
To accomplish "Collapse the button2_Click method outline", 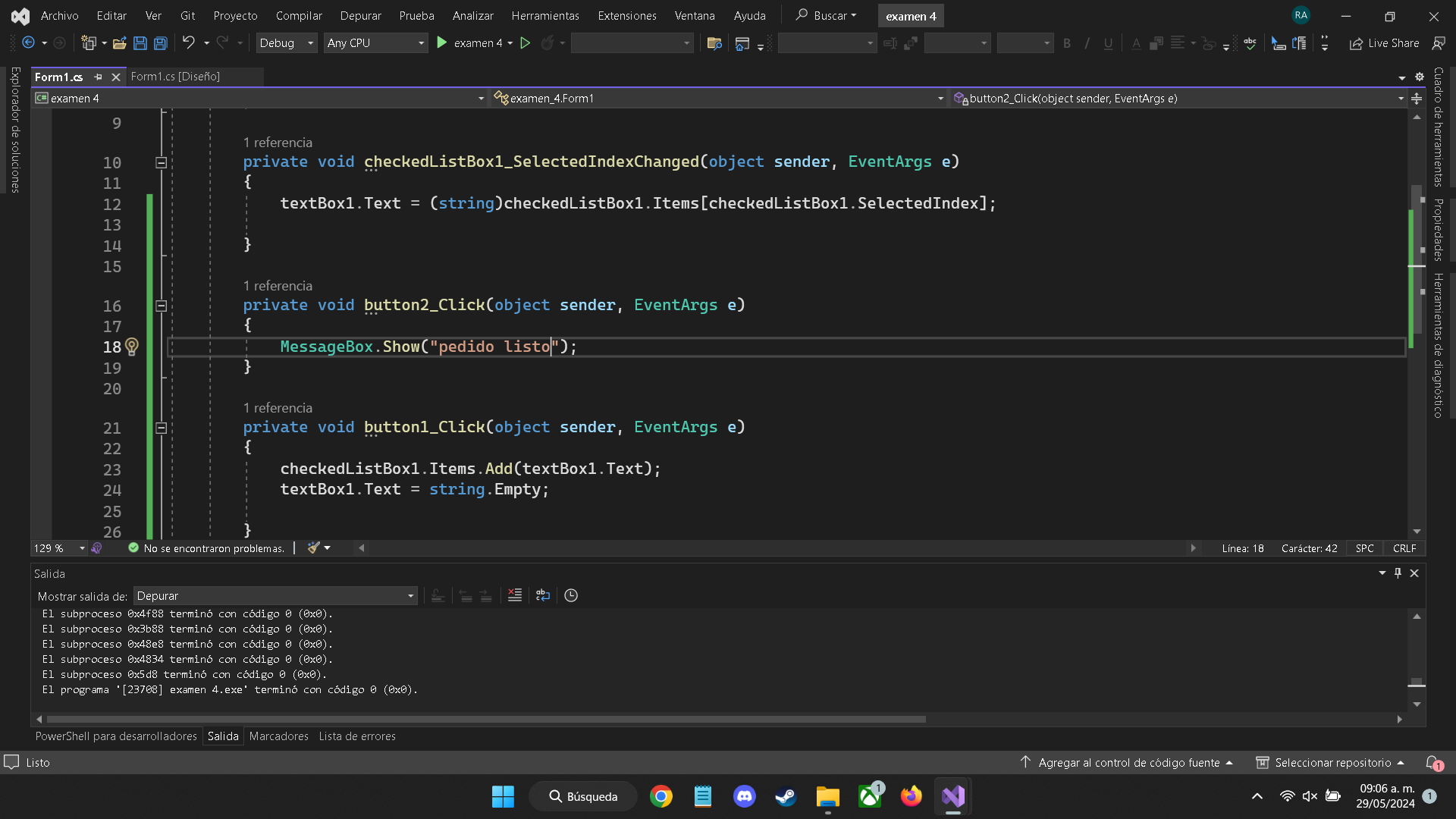I will (x=161, y=306).
